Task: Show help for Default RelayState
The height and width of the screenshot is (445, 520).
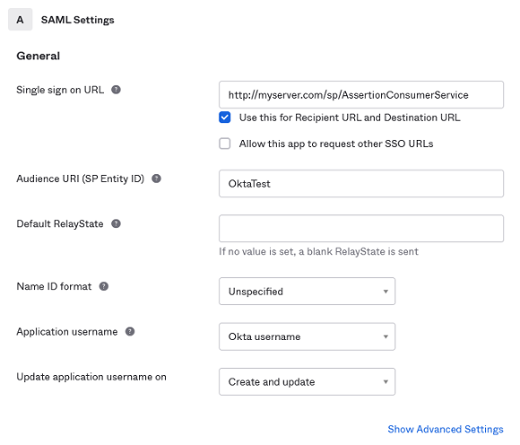Action: (x=116, y=224)
